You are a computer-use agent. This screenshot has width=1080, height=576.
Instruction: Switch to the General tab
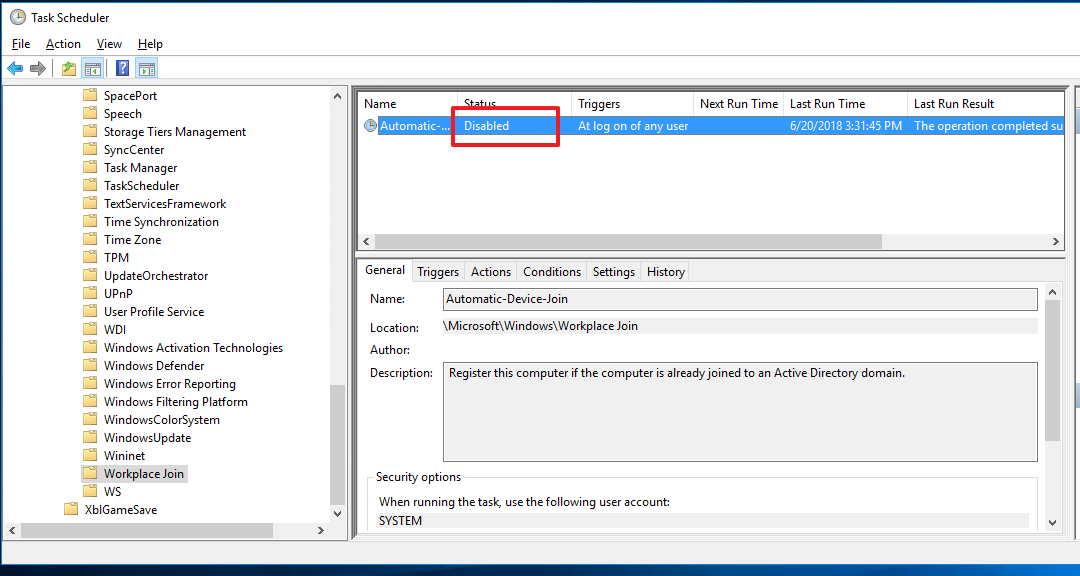[384, 270]
